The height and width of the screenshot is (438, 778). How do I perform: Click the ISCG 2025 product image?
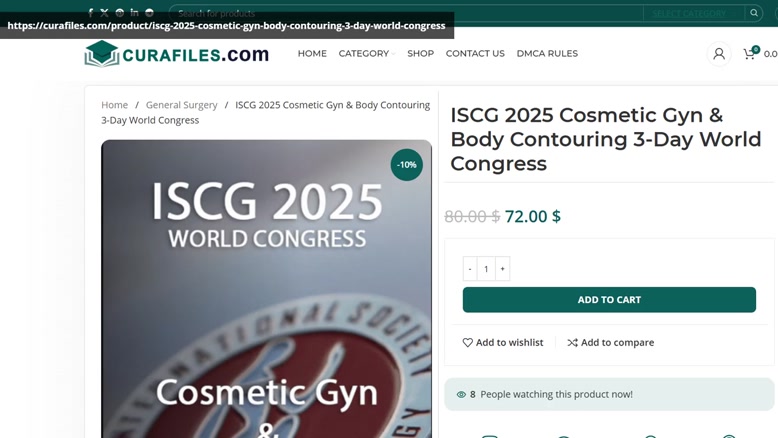point(266,289)
